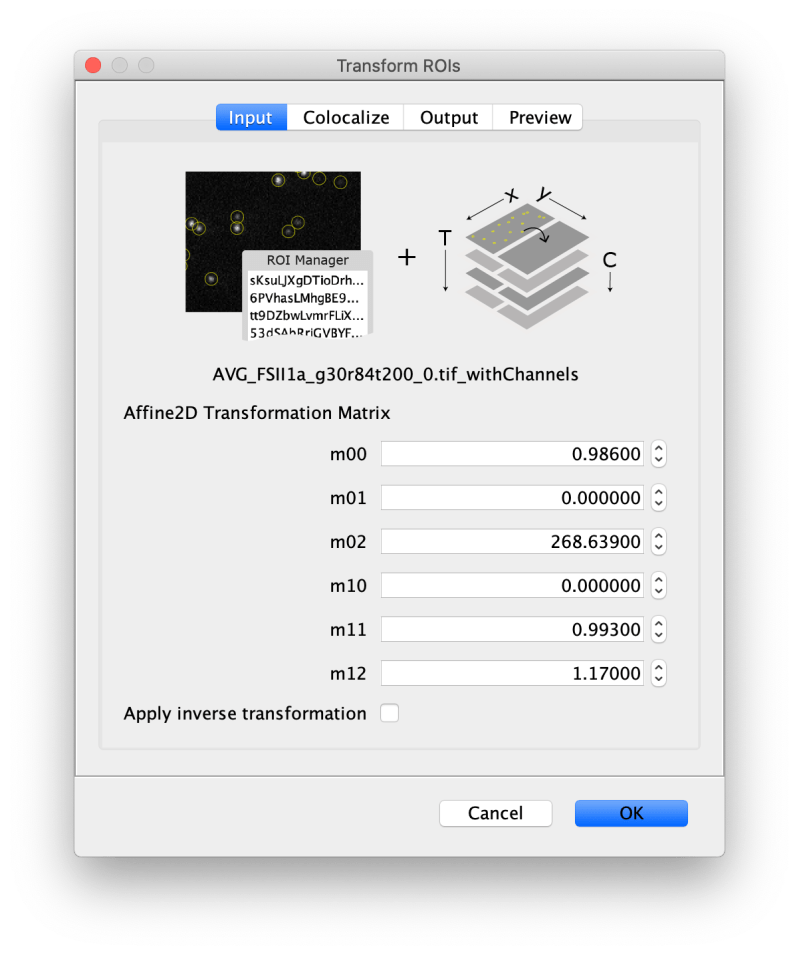Switch to the Output tab
This screenshot has width=799, height=955.
point(448,118)
